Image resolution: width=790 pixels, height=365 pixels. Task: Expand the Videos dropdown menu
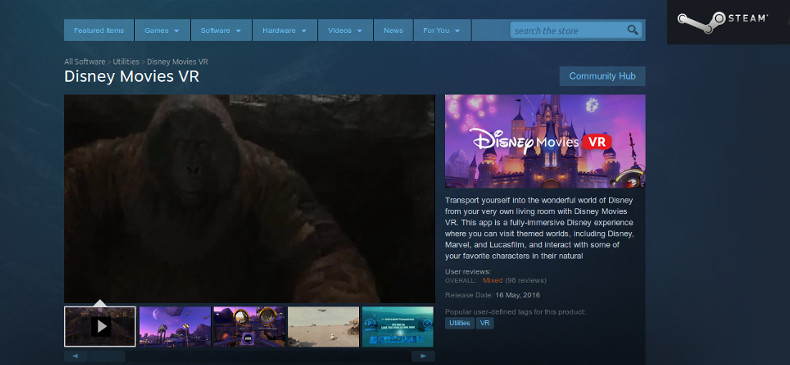(x=345, y=30)
